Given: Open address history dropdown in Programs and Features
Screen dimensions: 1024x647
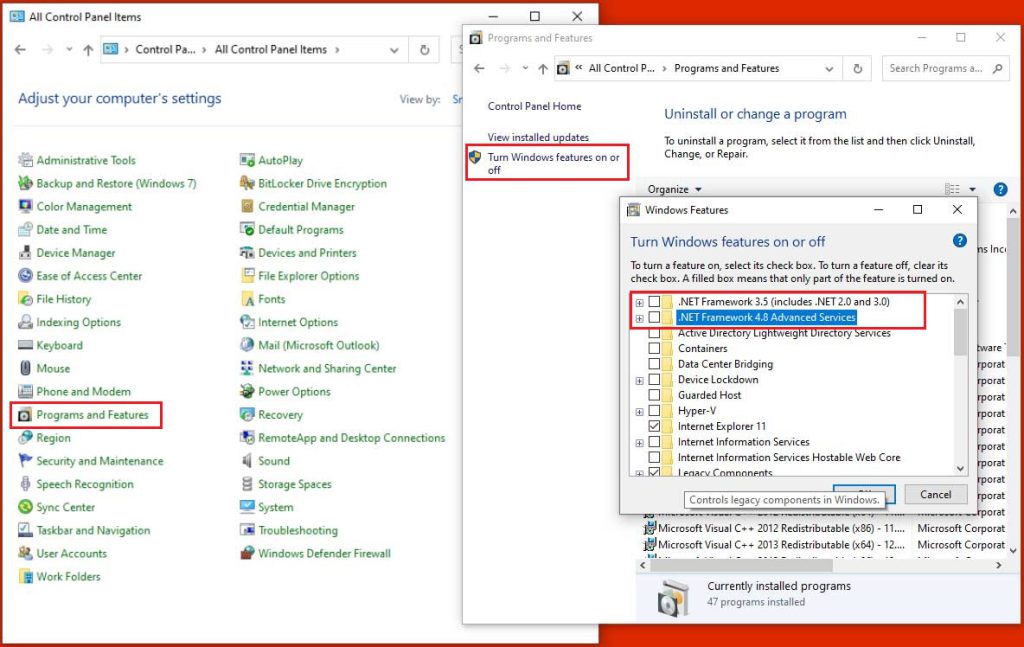Looking at the screenshot, I should (829, 69).
